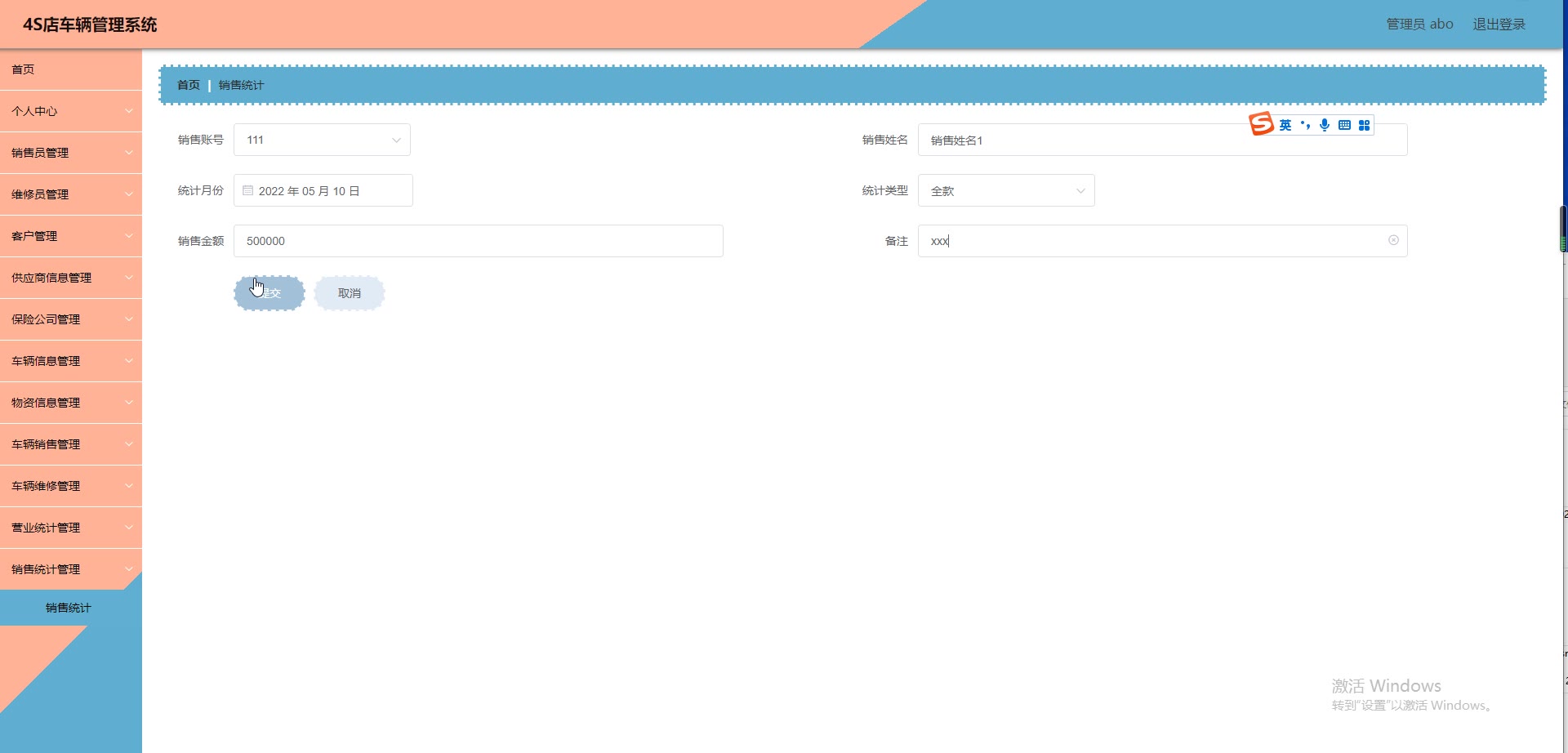Expand the 营业统计管理 sidebar menu

(71, 528)
